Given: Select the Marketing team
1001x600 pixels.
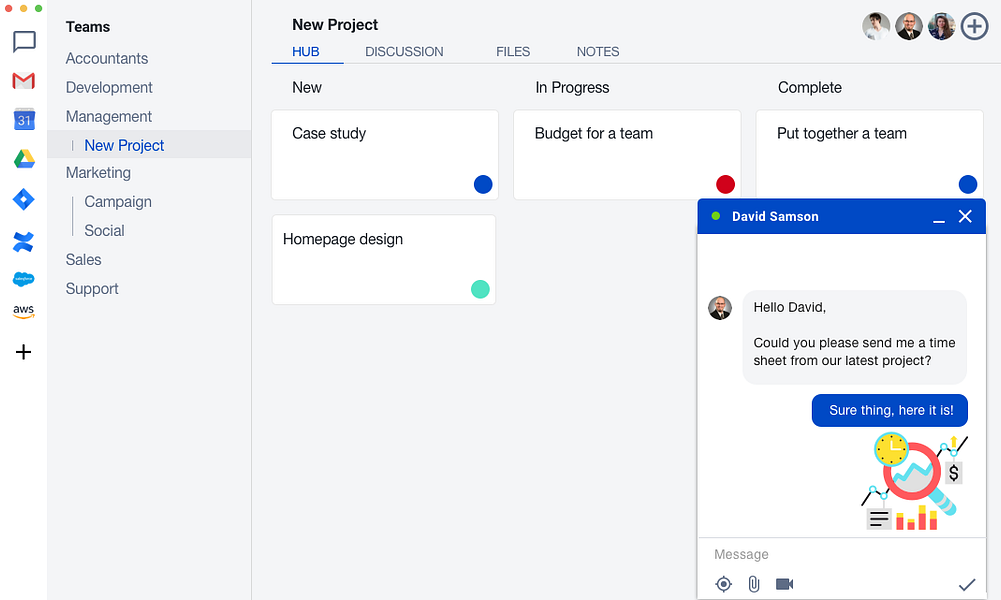Looking at the screenshot, I should tap(98, 173).
